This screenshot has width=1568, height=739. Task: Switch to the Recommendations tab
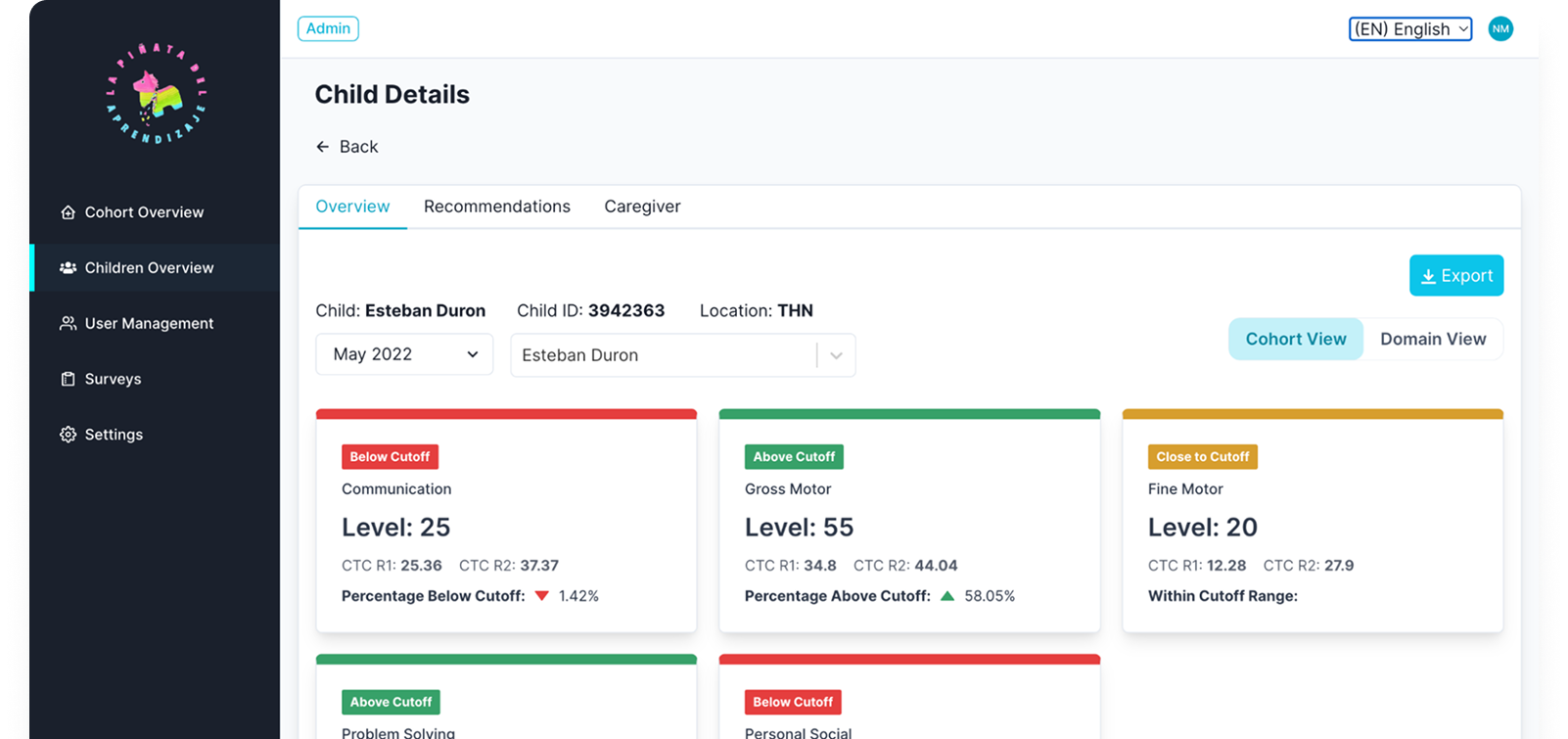click(496, 207)
